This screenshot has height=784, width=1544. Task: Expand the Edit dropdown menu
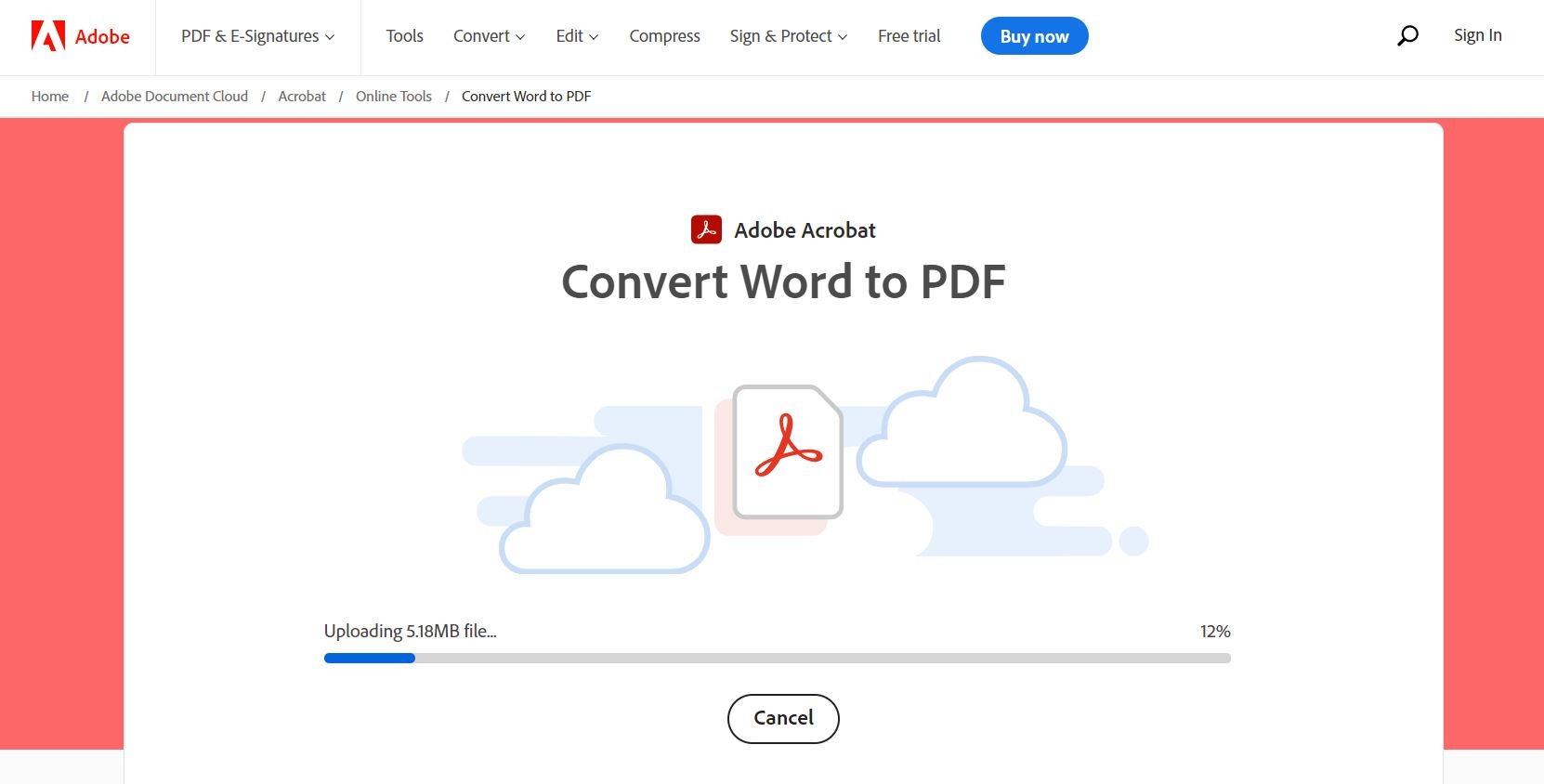pos(577,36)
